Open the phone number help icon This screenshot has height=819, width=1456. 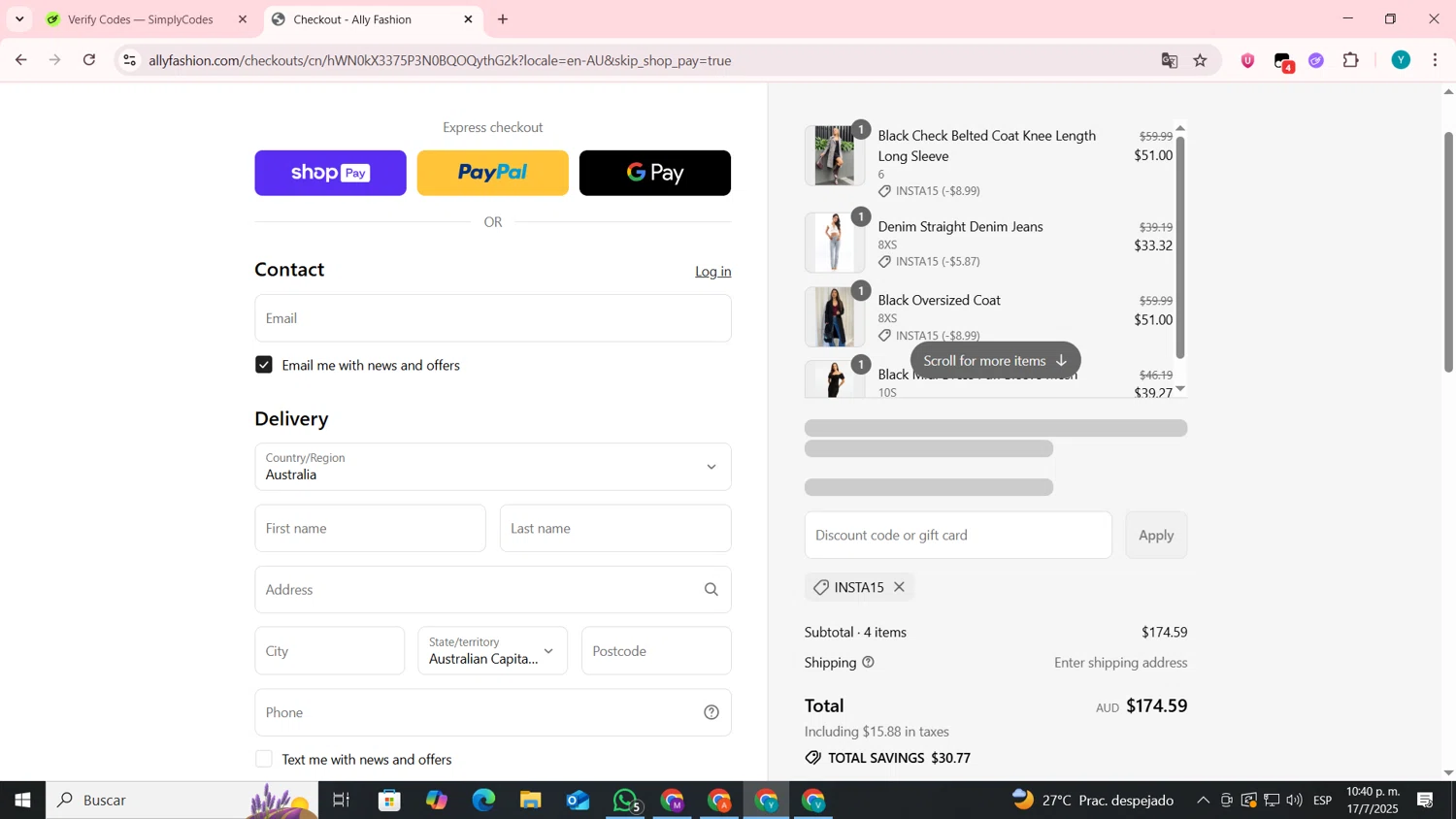click(x=711, y=712)
